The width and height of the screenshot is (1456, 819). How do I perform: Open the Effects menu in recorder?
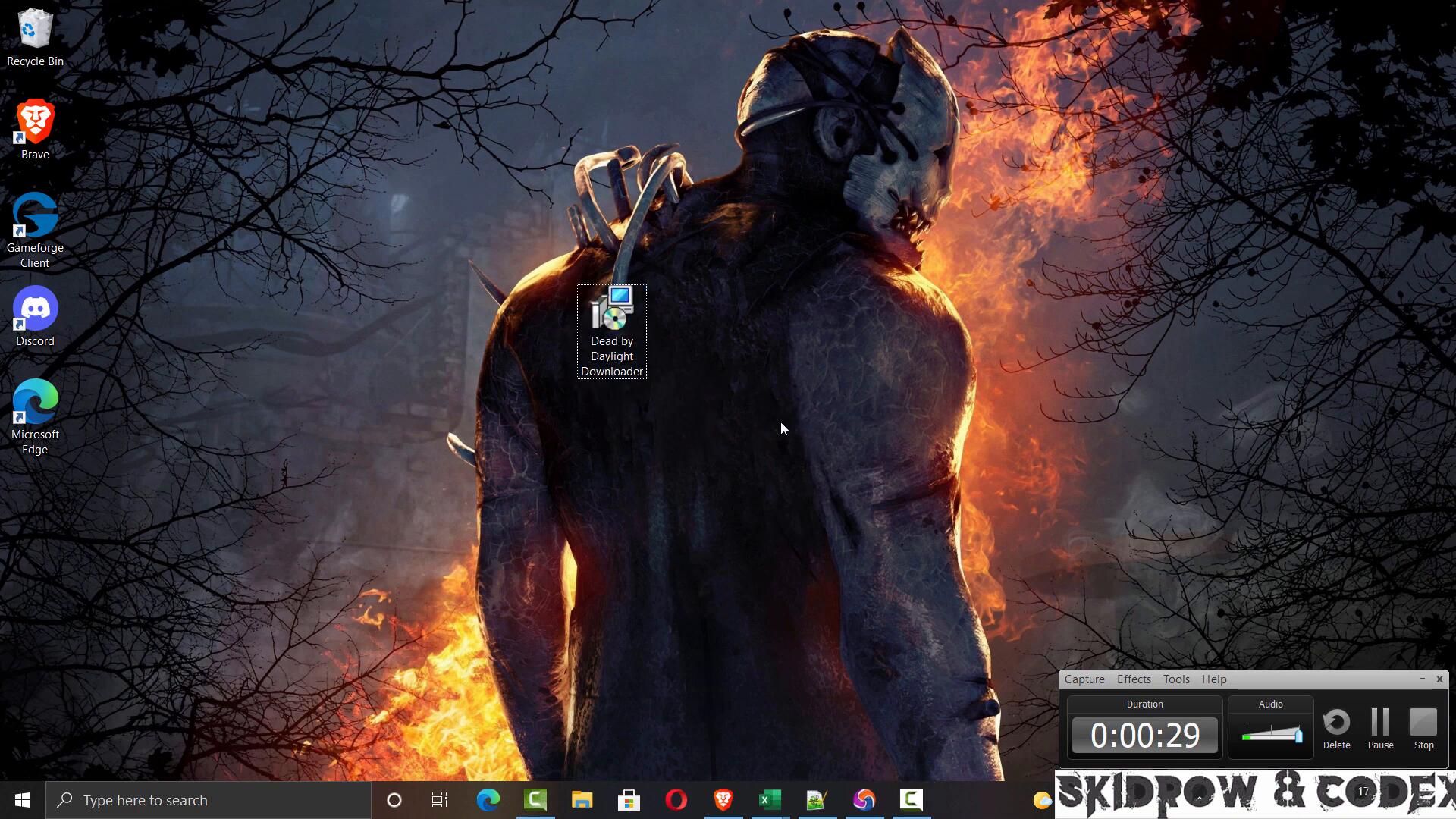tap(1133, 679)
